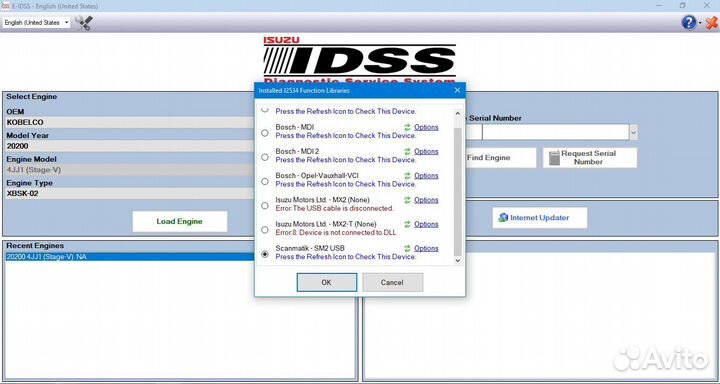
Task: Click the 'Error:The USB cable is disconnected.' text
Action: pyautogui.click(x=335, y=208)
